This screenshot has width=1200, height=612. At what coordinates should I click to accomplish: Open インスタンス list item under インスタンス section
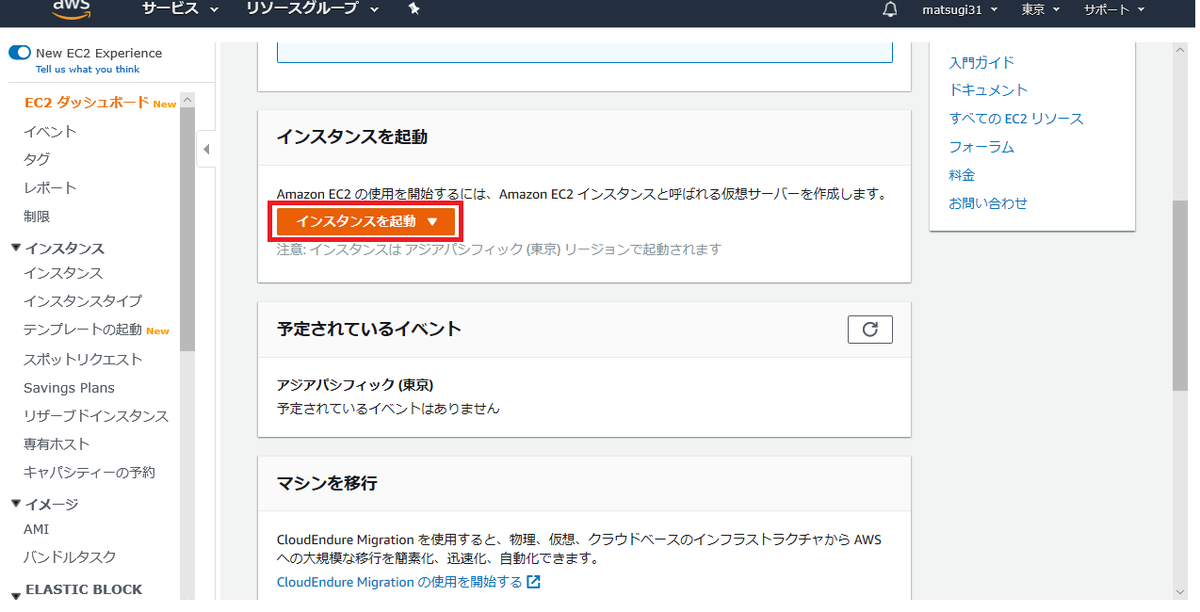(63, 273)
